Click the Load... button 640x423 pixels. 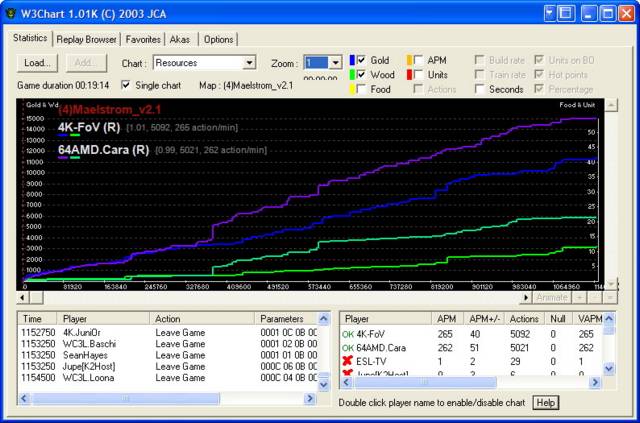tap(37, 63)
